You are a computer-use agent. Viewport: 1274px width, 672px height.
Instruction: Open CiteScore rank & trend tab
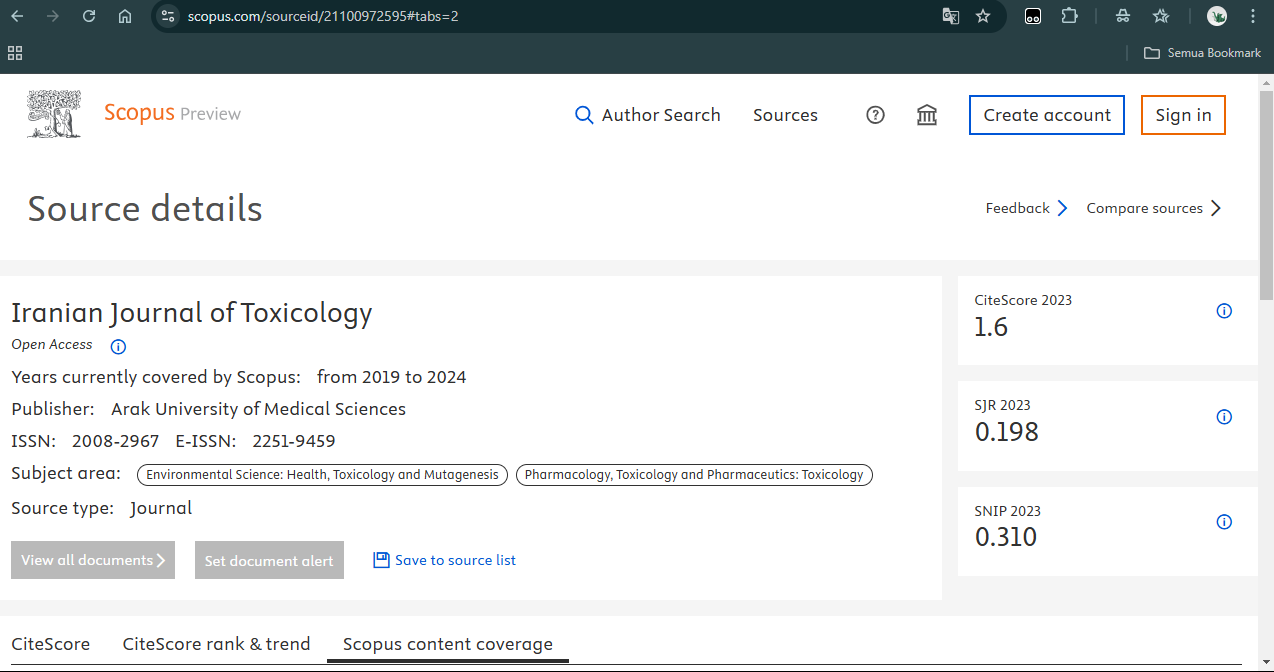(x=216, y=644)
